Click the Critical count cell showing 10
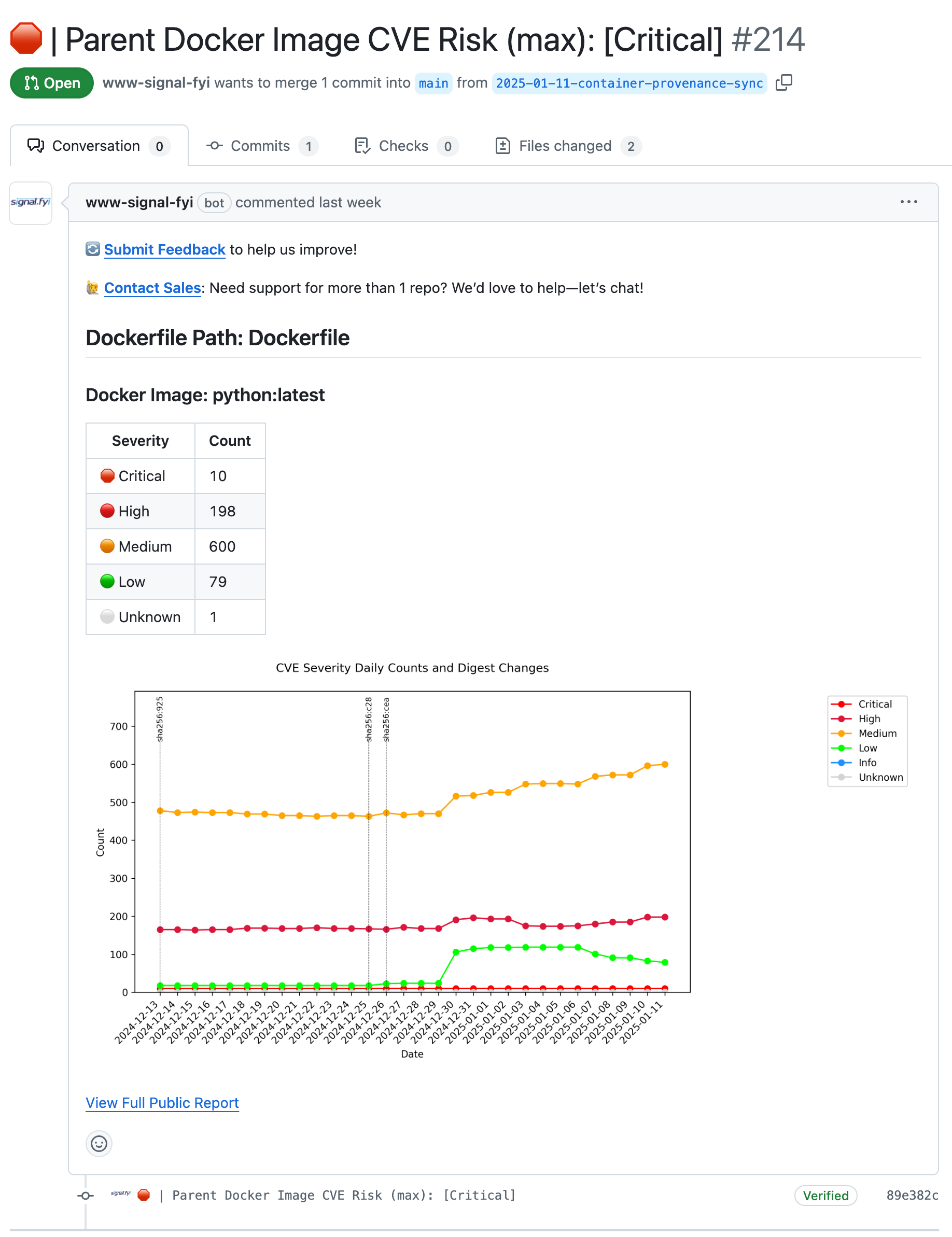Viewport: 952px width, 1237px height. tap(230, 476)
